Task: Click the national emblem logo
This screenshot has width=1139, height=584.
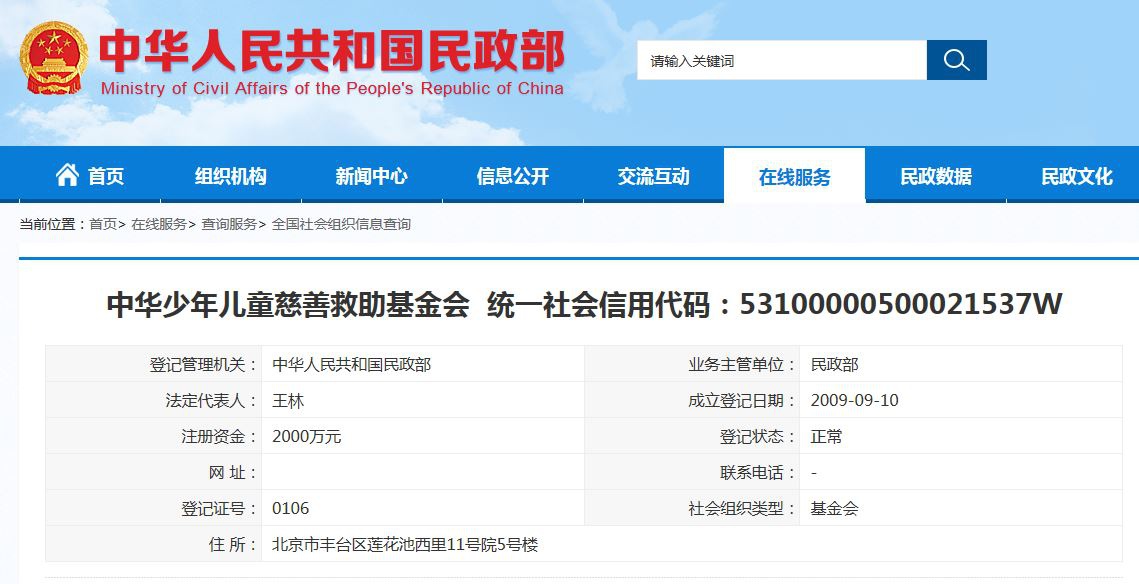Action: click(54, 58)
